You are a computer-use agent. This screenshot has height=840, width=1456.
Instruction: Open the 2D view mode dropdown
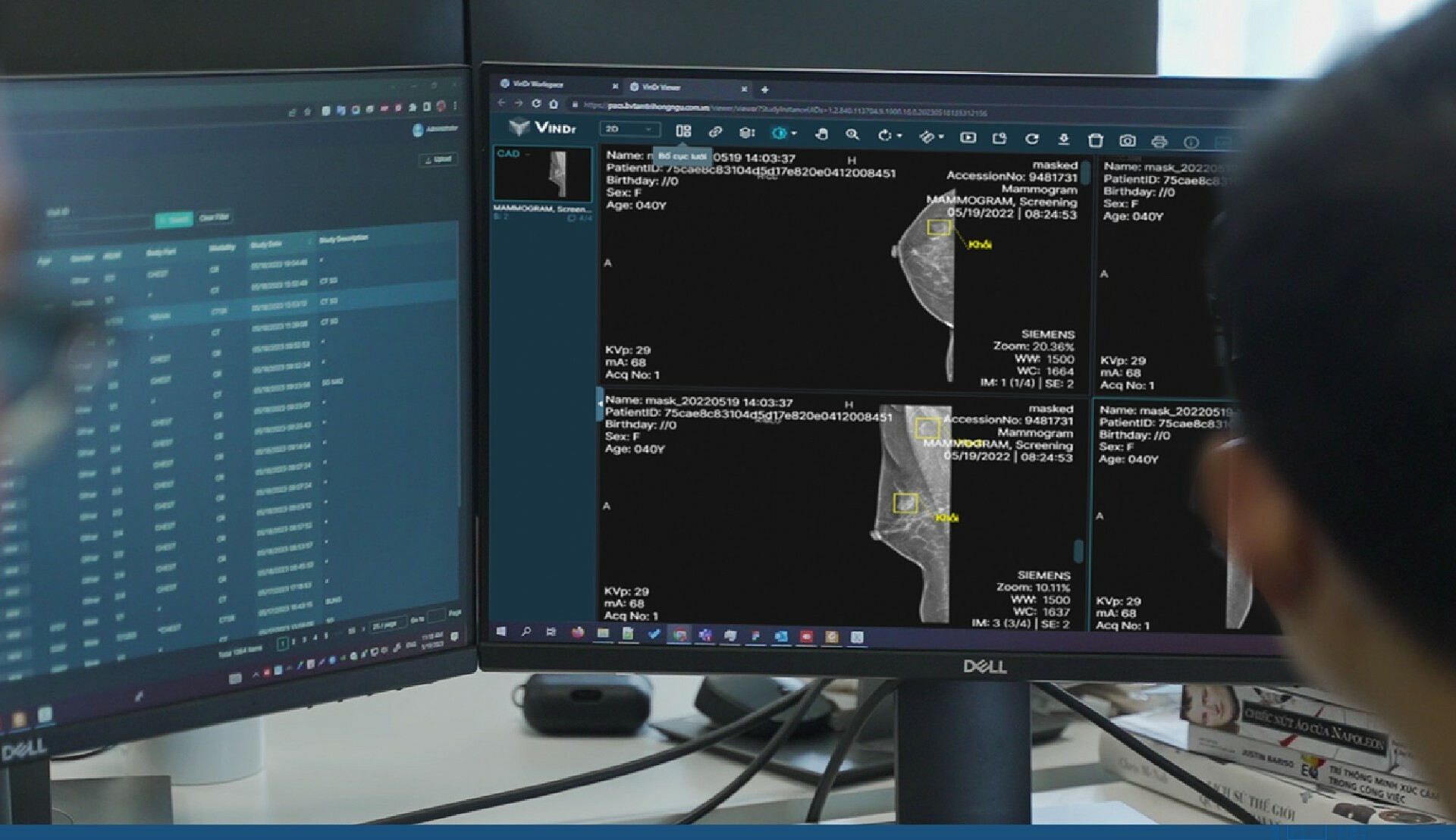coord(629,129)
